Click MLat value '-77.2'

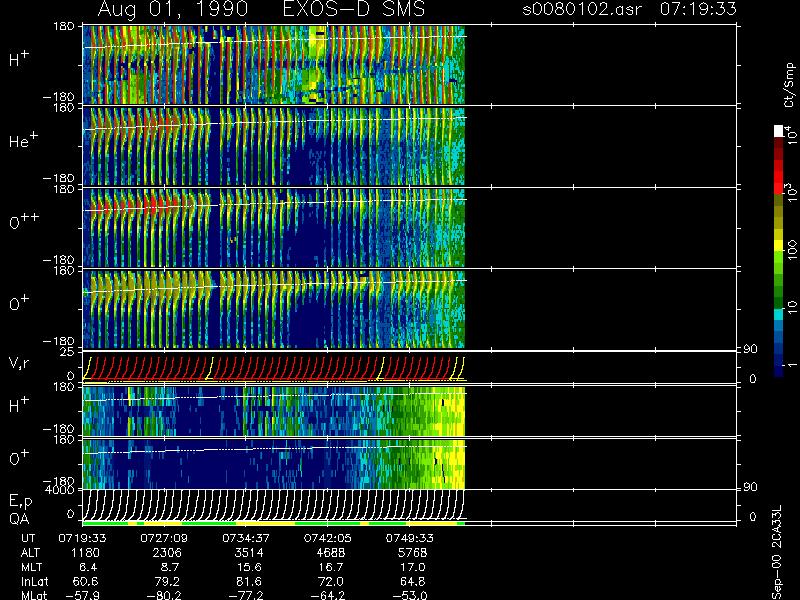coord(246,595)
